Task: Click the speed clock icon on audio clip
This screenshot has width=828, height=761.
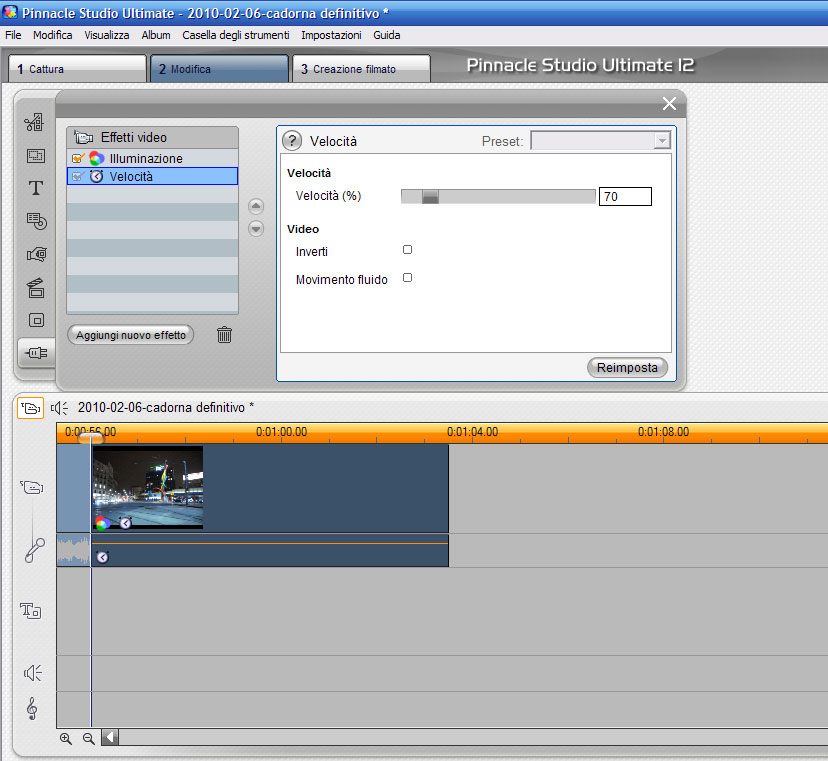Action: (102, 557)
